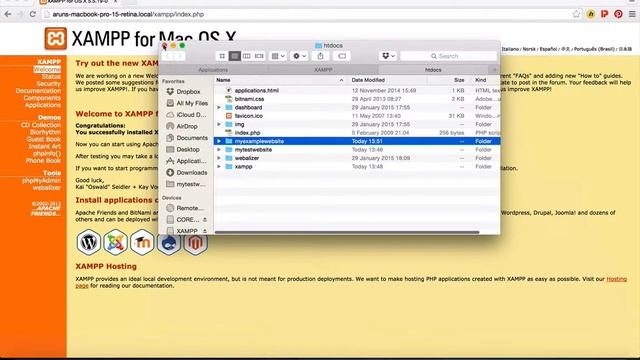Select the index.php file
Viewport: 640px width, 360px height.
click(357, 133)
